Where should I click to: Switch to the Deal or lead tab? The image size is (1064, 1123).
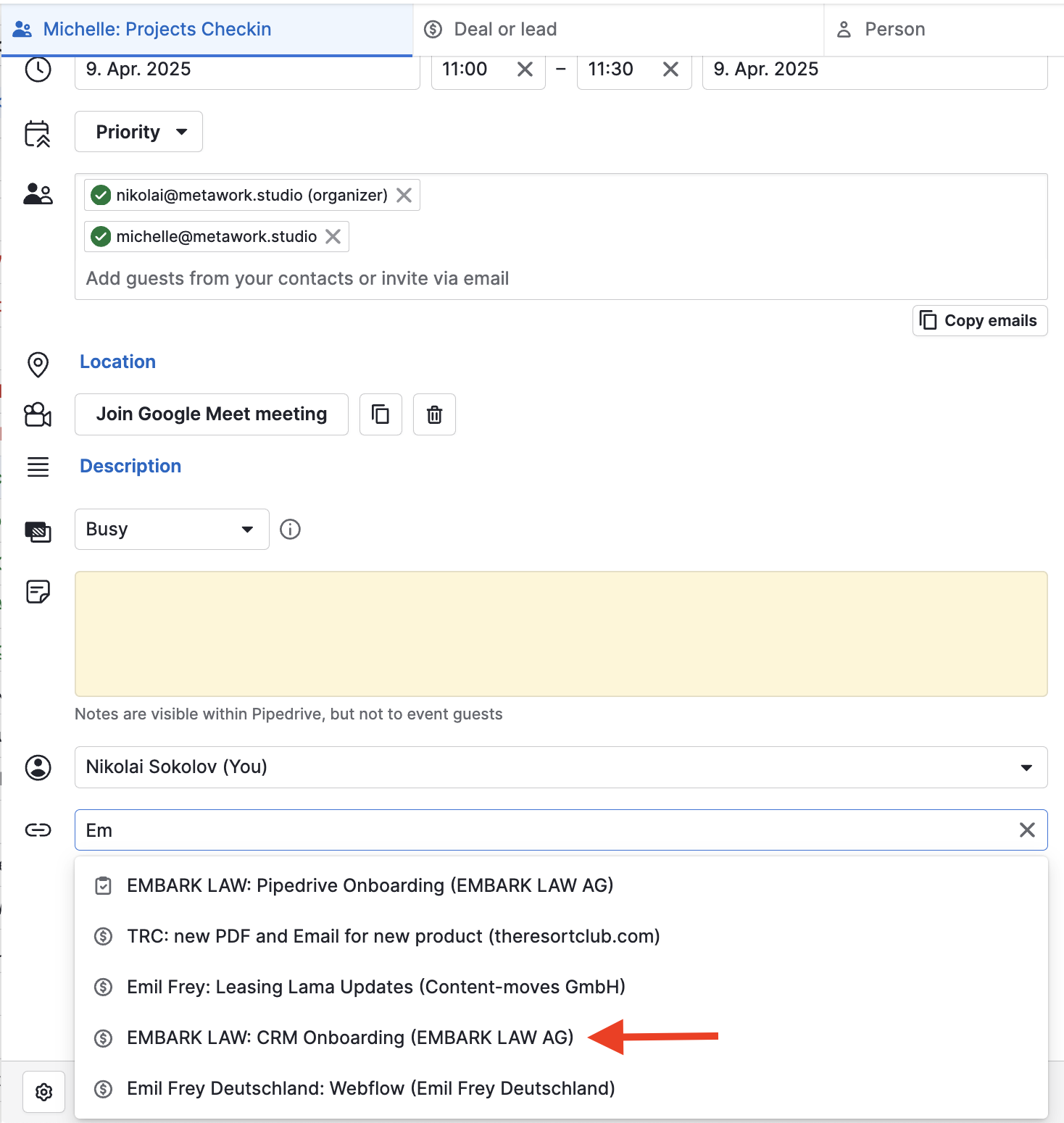tap(504, 30)
